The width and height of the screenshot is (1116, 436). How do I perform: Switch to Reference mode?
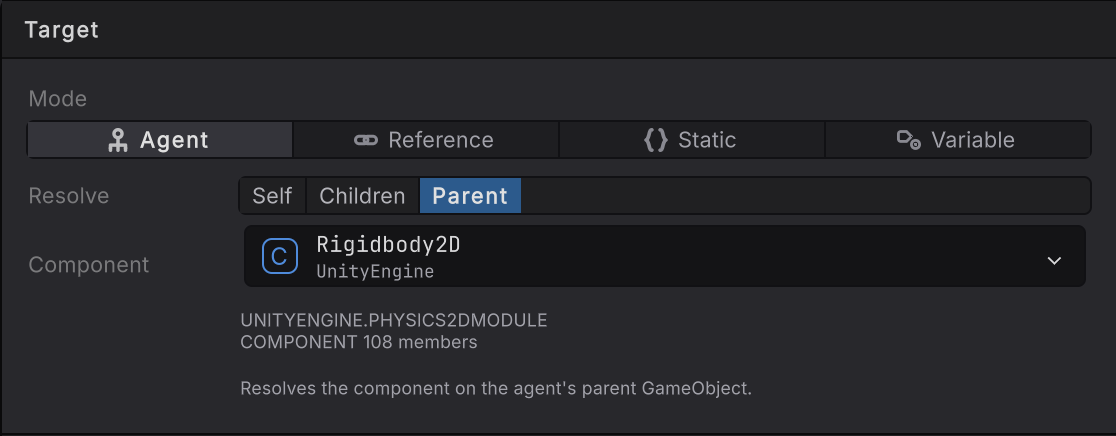[x=426, y=139]
